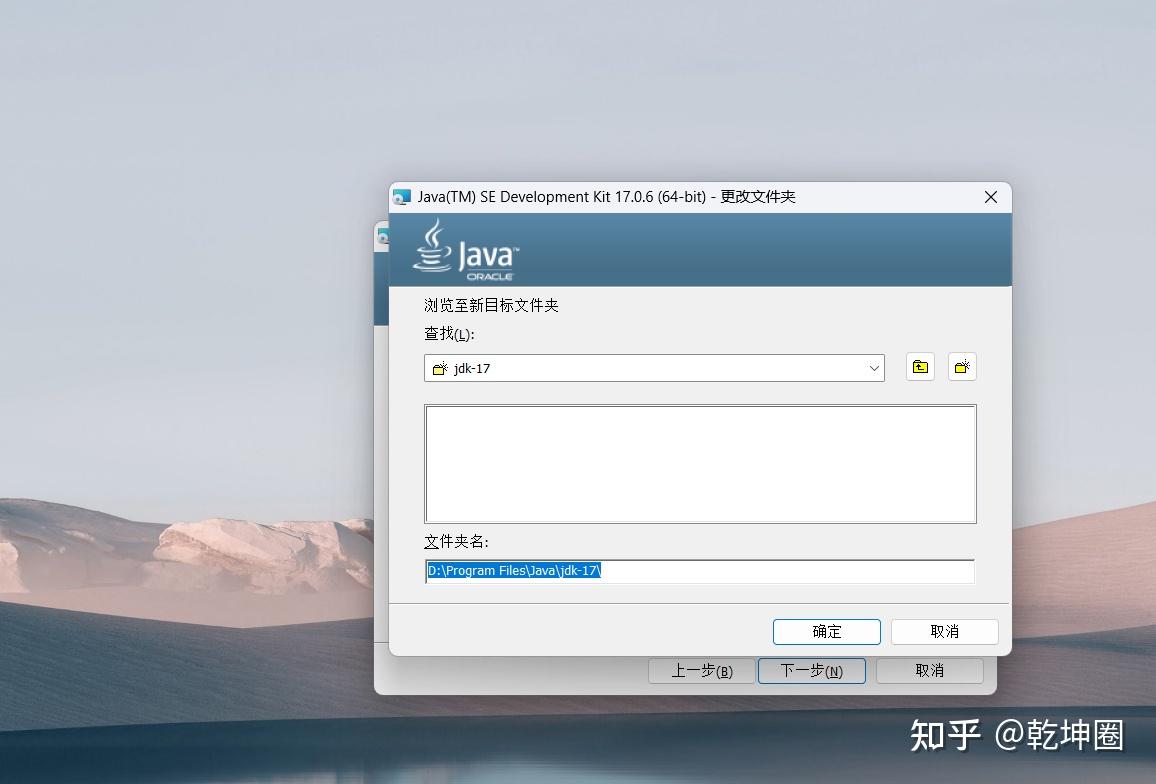Click inside the 文件夹名 text field
This screenshot has width=1156, height=784.
[700, 571]
